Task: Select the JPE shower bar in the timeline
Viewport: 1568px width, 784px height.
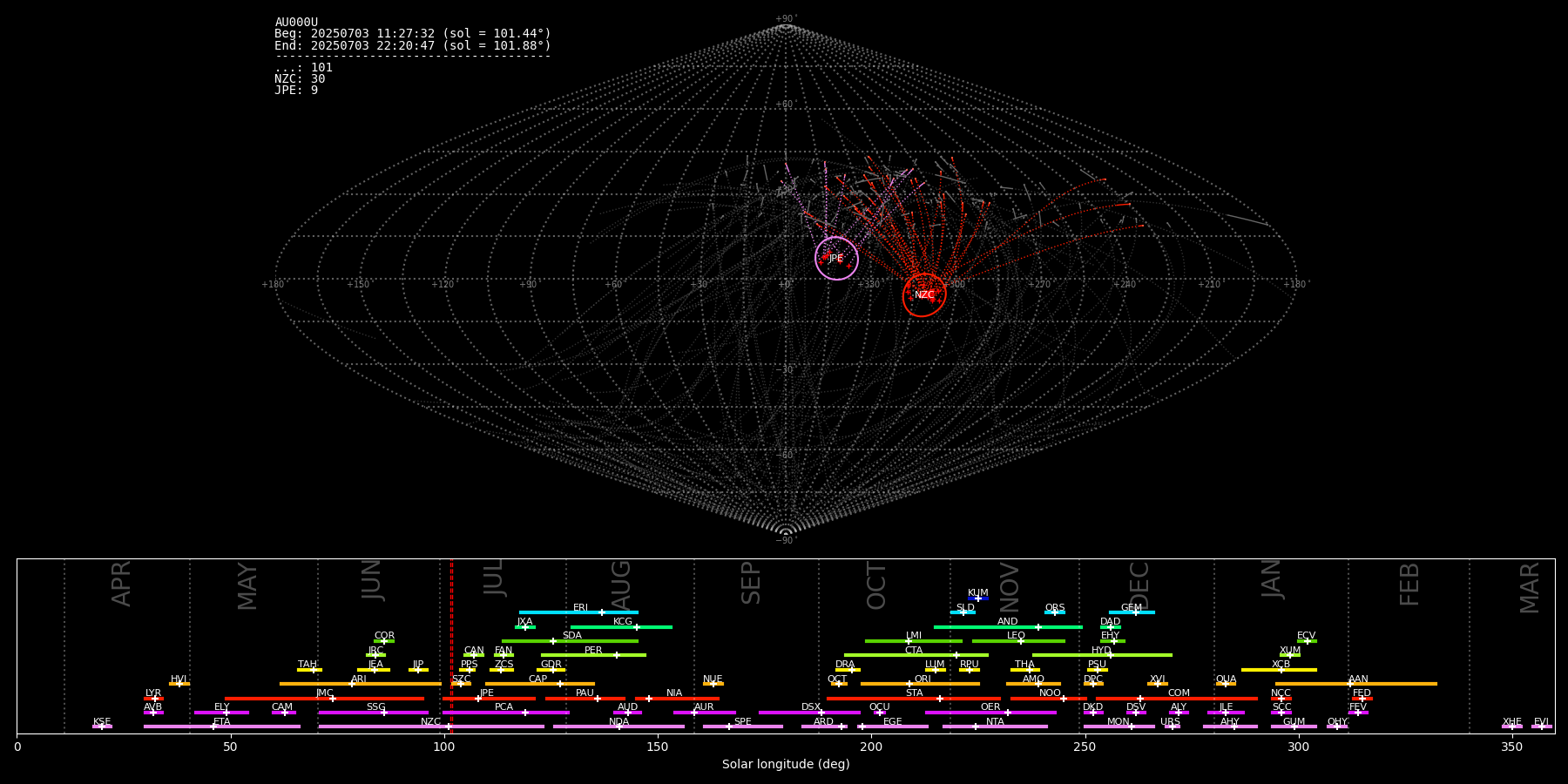Action: pos(489,699)
